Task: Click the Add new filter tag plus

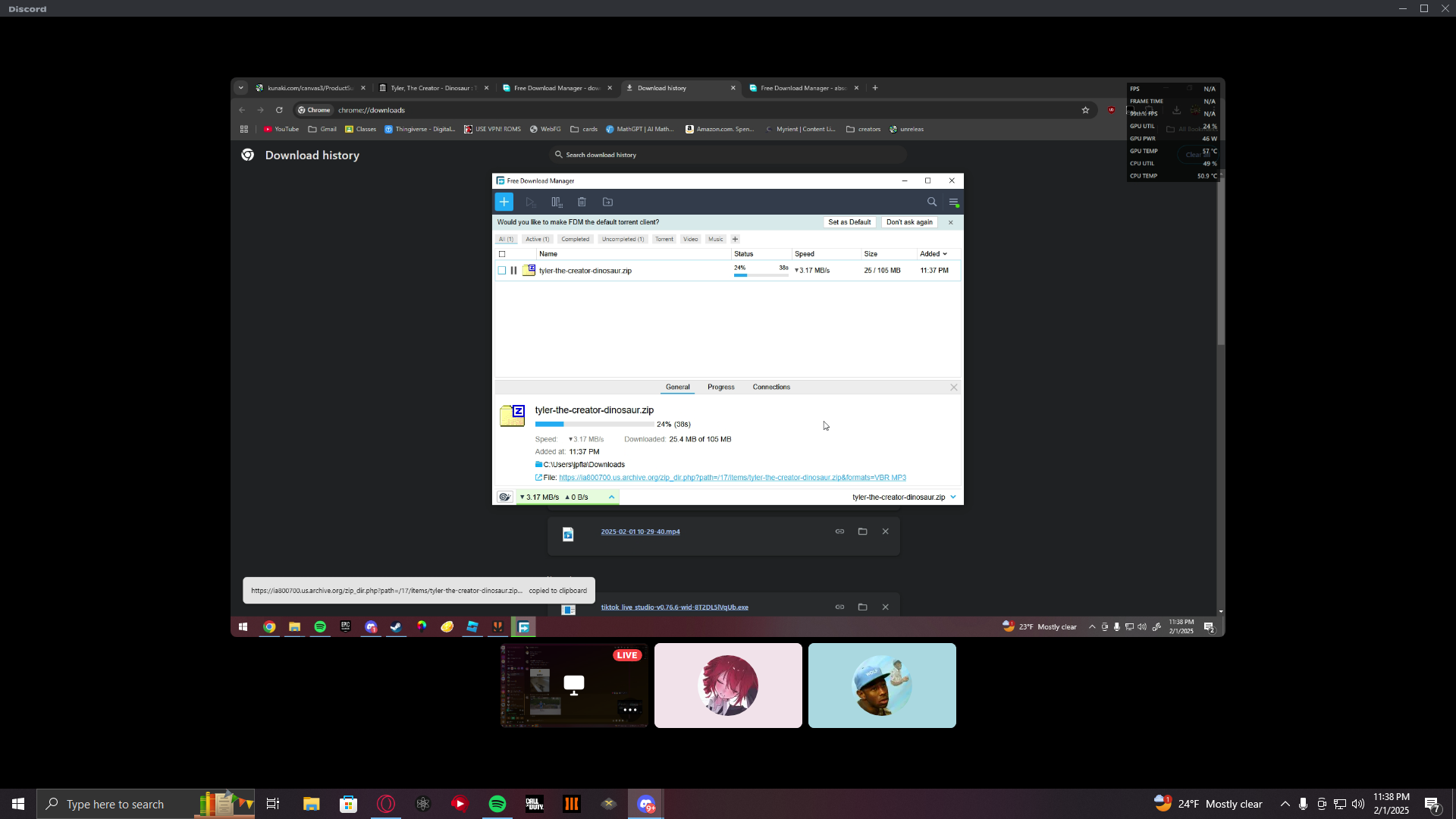Action: pyautogui.click(x=735, y=239)
